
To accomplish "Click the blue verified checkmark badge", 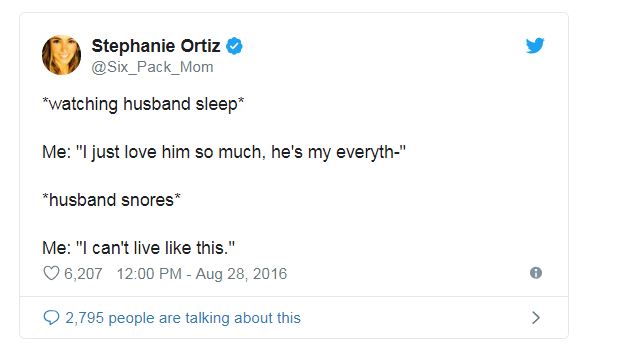I will click(x=234, y=46).
